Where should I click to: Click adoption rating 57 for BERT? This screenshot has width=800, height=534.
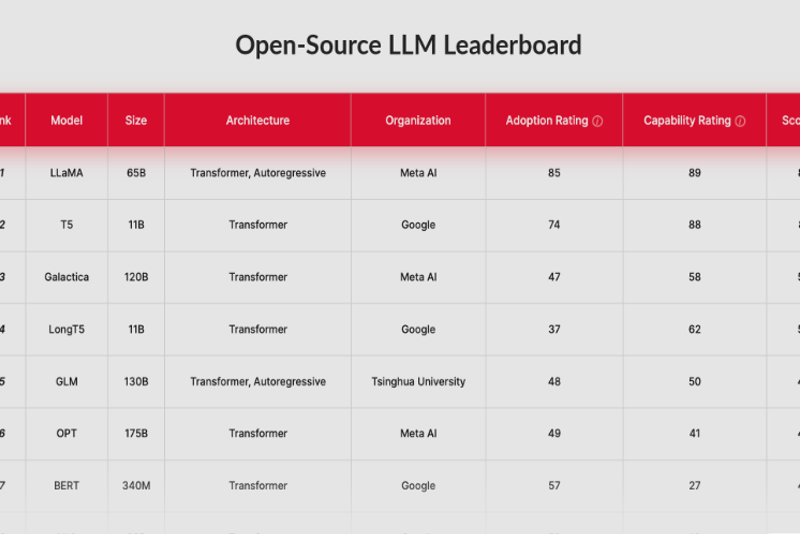pyautogui.click(x=554, y=486)
